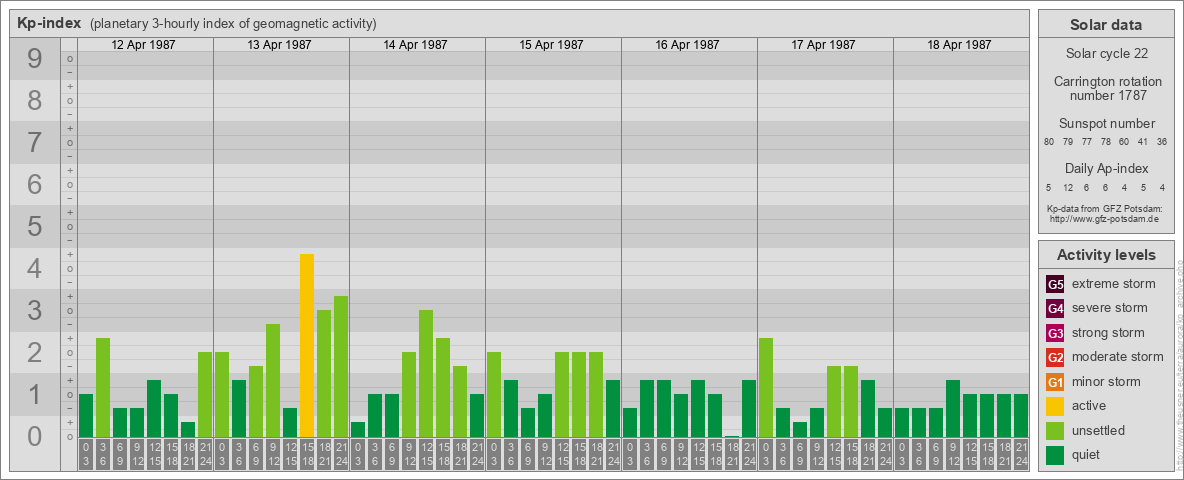Select the "minor storm" legend label
This screenshot has height=480, width=1184.
[x=1106, y=382]
